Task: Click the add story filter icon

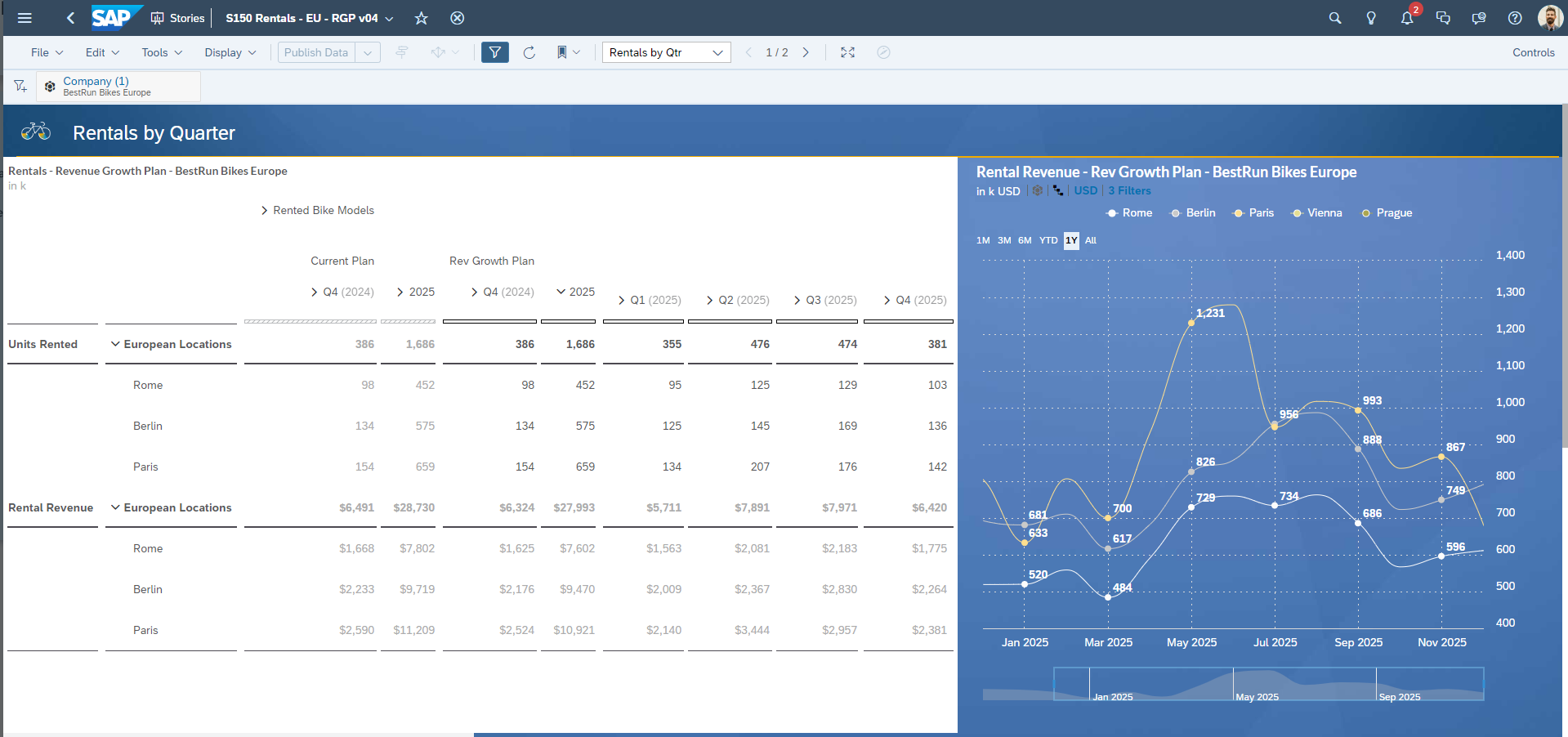Action: [x=20, y=86]
